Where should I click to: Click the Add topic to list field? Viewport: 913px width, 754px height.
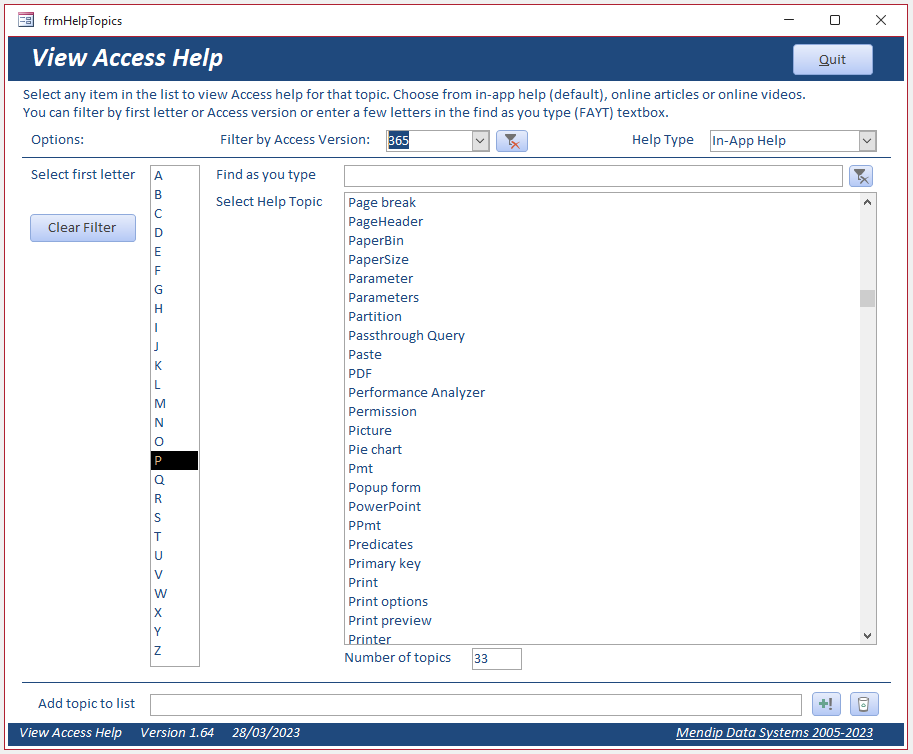point(475,705)
